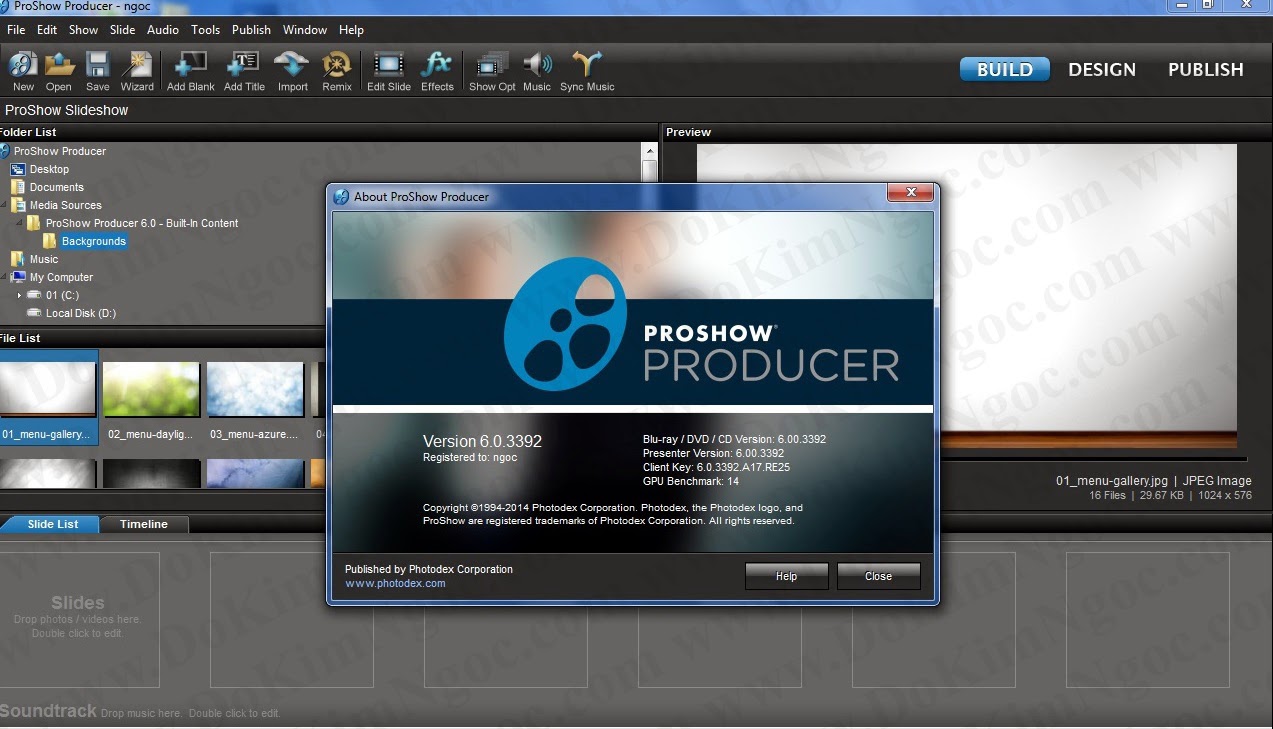Viewport: 1273px width, 729px height.
Task: Launch the Wizard tool
Action: [x=137, y=71]
